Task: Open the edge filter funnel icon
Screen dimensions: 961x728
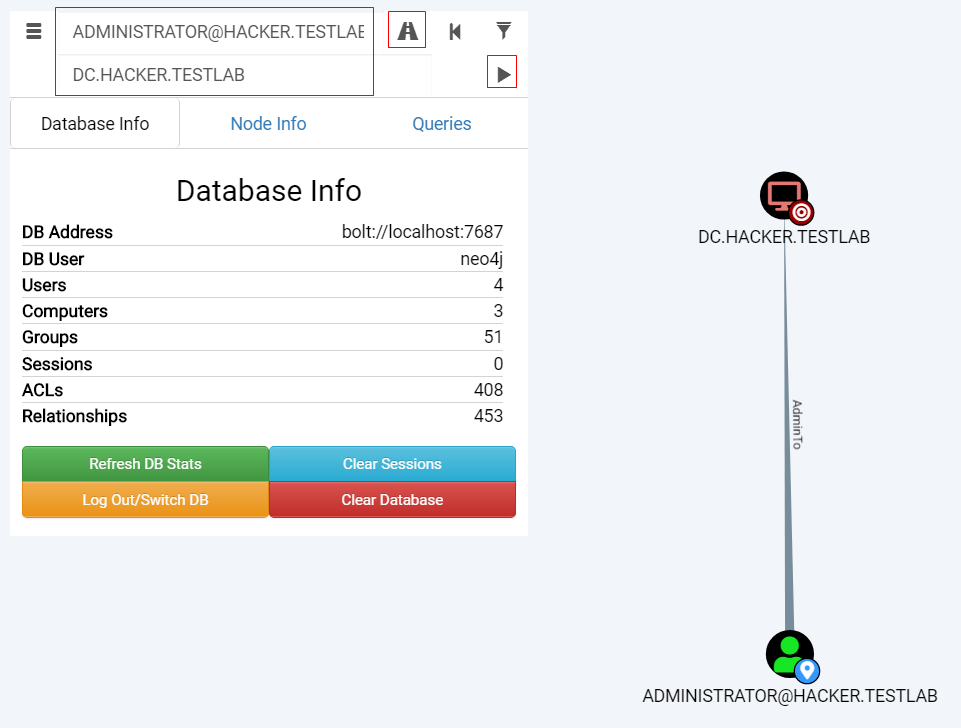Action: [504, 31]
